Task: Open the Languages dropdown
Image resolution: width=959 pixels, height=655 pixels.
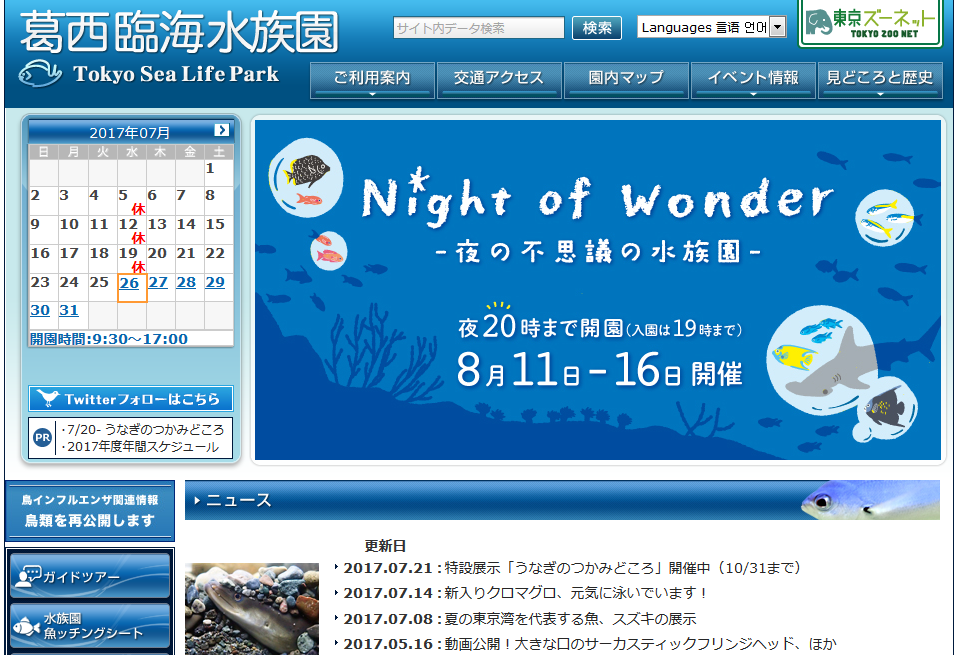Action: coord(711,28)
